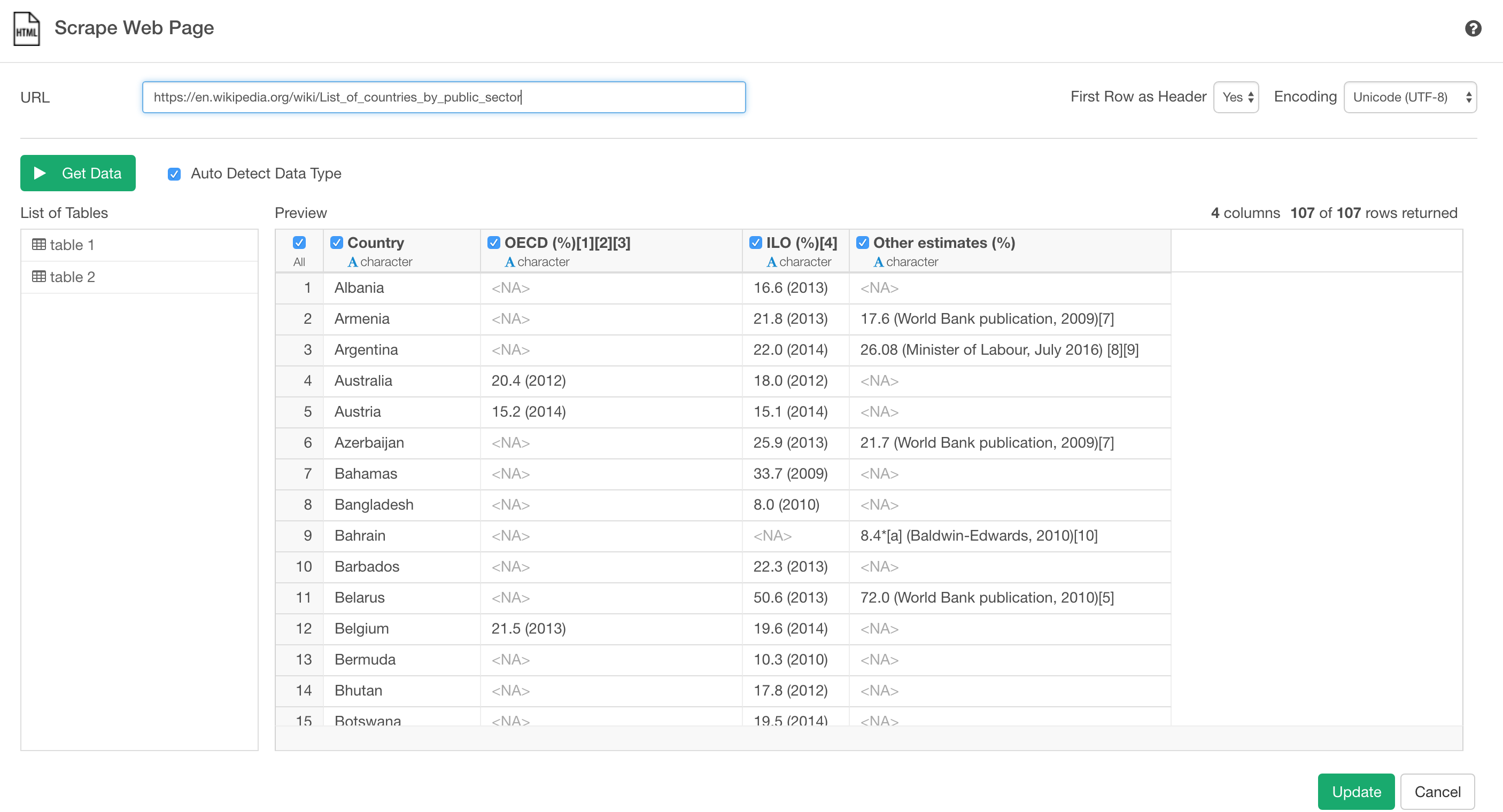The image size is (1503, 812).
Task: Click the 17.6 (World Bank publication, 2009) cell
Action: point(1009,319)
